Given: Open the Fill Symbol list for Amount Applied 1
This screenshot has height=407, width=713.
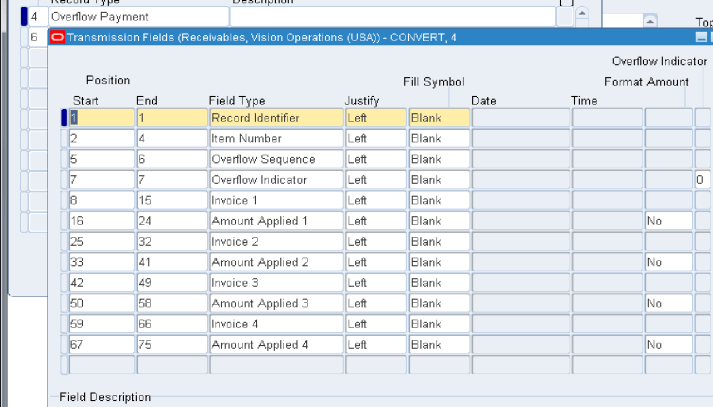Looking at the screenshot, I should (438, 221).
